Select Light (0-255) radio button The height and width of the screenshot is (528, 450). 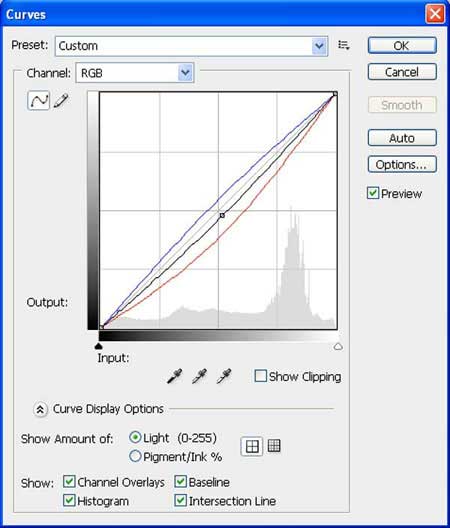pos(135,437)
